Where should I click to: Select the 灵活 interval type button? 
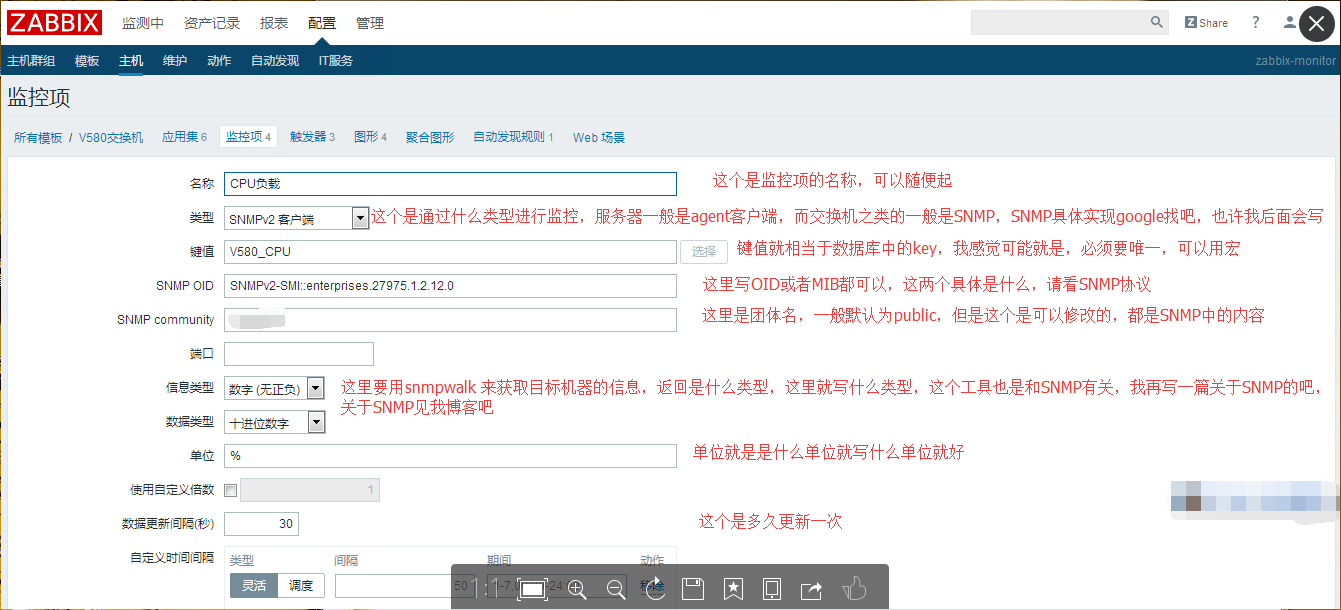(253, 586)
